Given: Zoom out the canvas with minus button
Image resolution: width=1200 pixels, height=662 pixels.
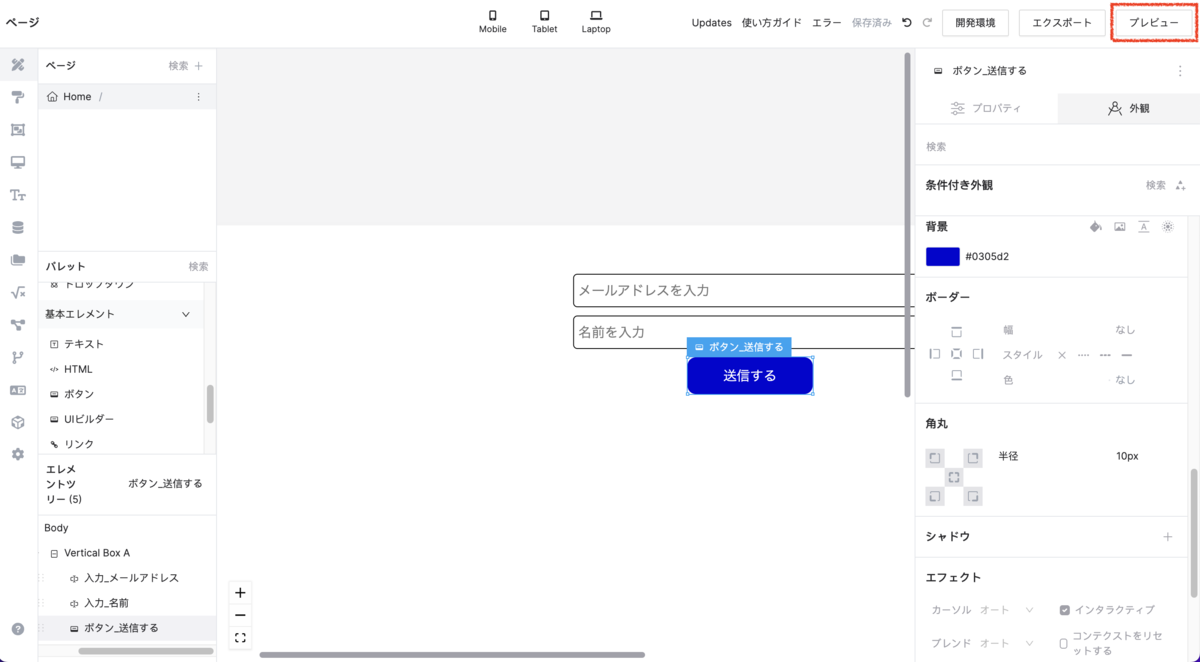Looking at the screenshot, I should tap(240, 615).
